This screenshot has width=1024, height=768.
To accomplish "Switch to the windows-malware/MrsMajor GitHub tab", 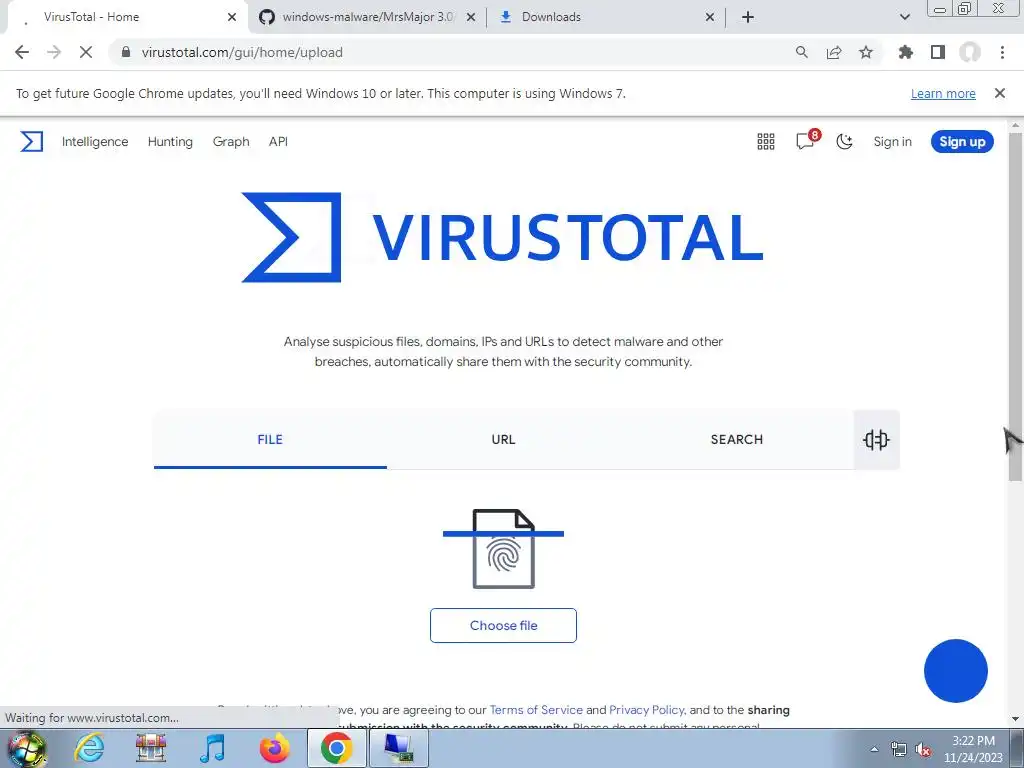I will 366,17.
